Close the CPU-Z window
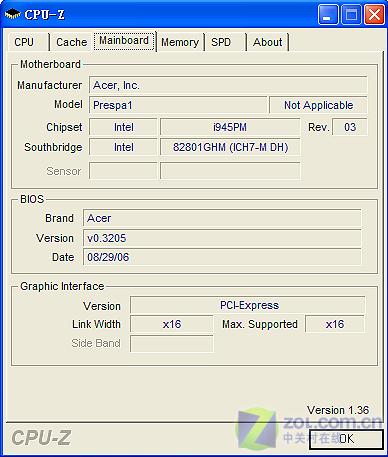Image resolution: width=388 pixels, height=457 pixels. (374, 14)
